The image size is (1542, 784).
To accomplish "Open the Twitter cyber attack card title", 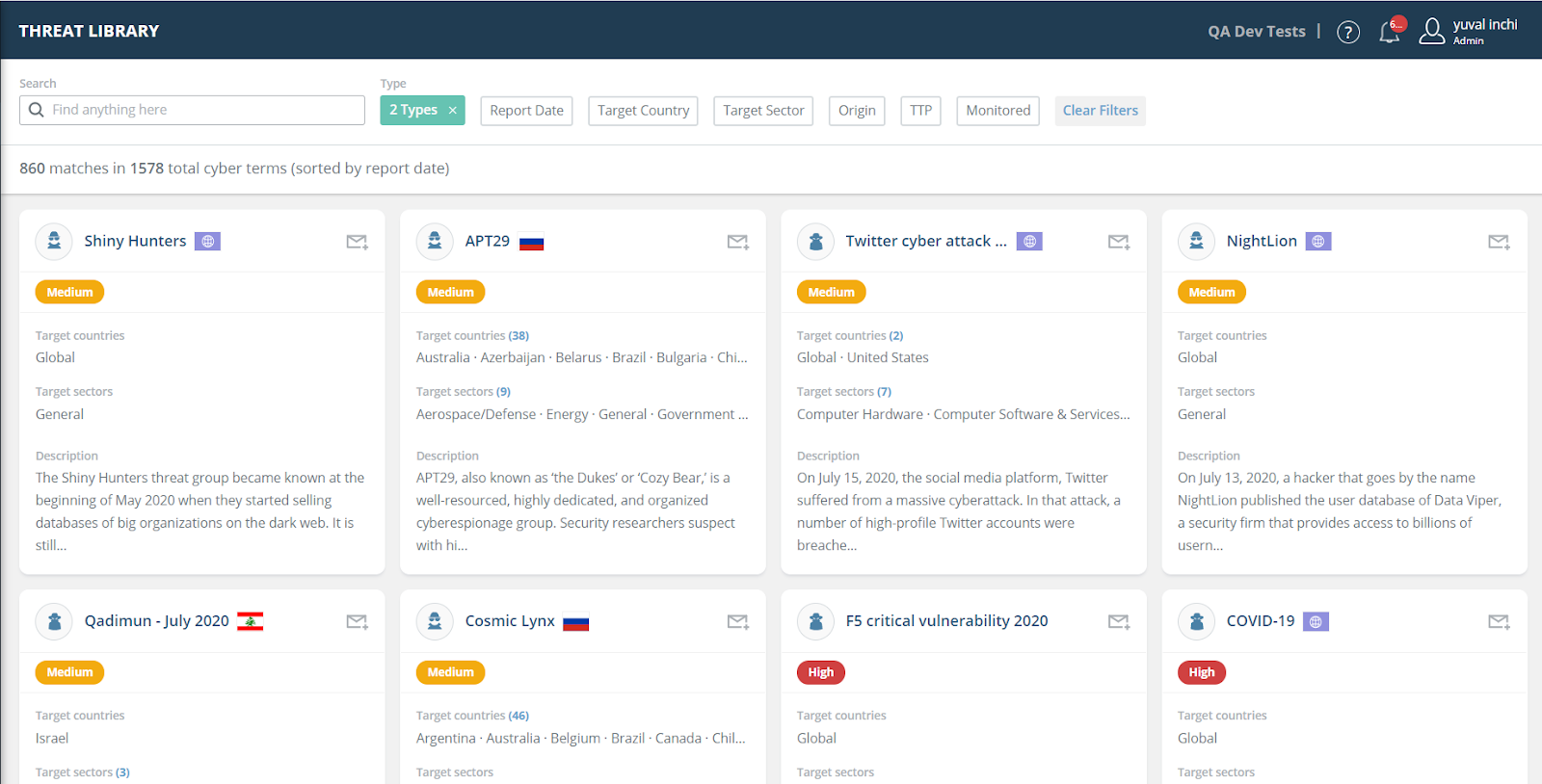I will [x=925, y=241].
